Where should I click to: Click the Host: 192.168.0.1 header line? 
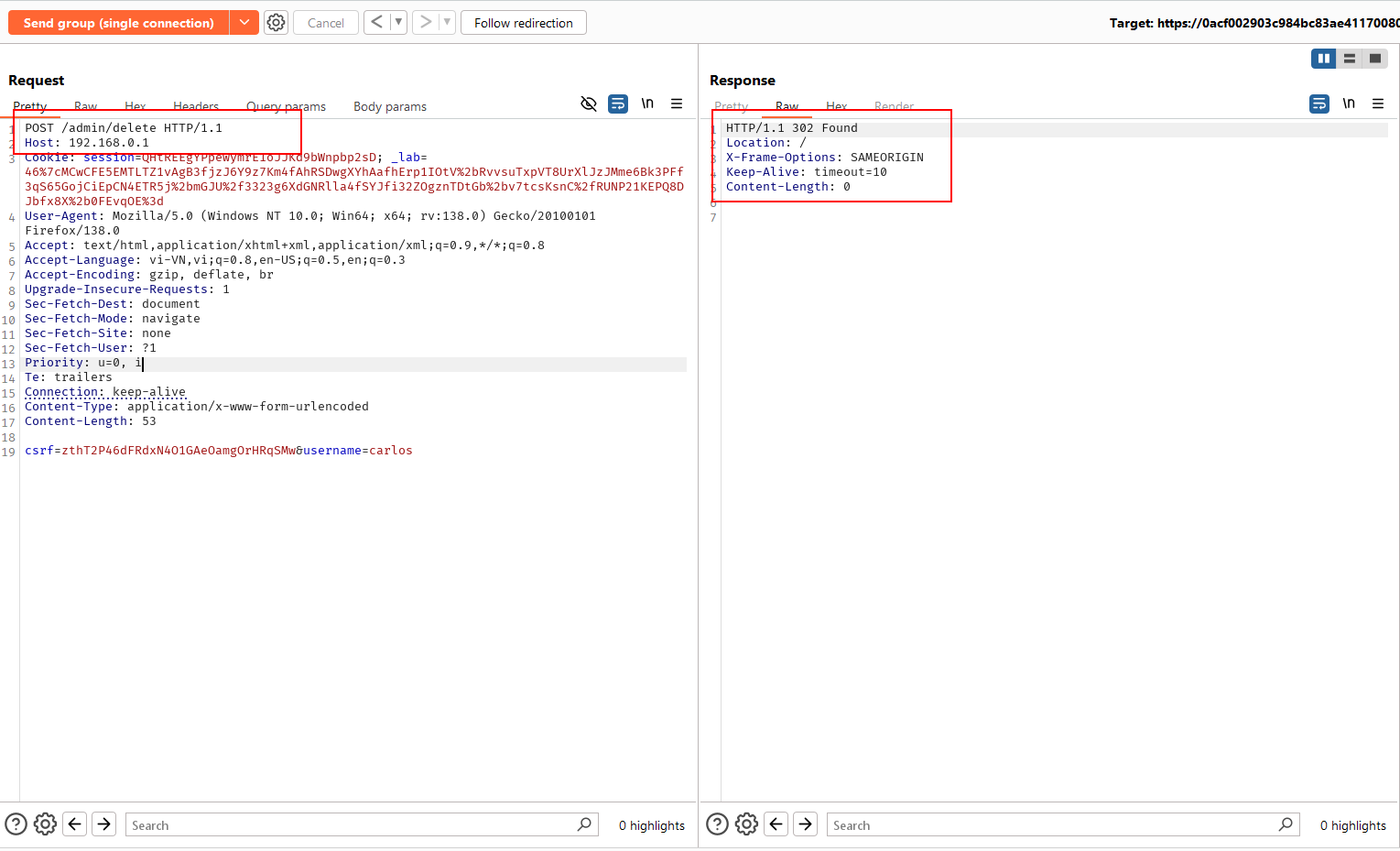pyautogui.click(x=87, y=143)
